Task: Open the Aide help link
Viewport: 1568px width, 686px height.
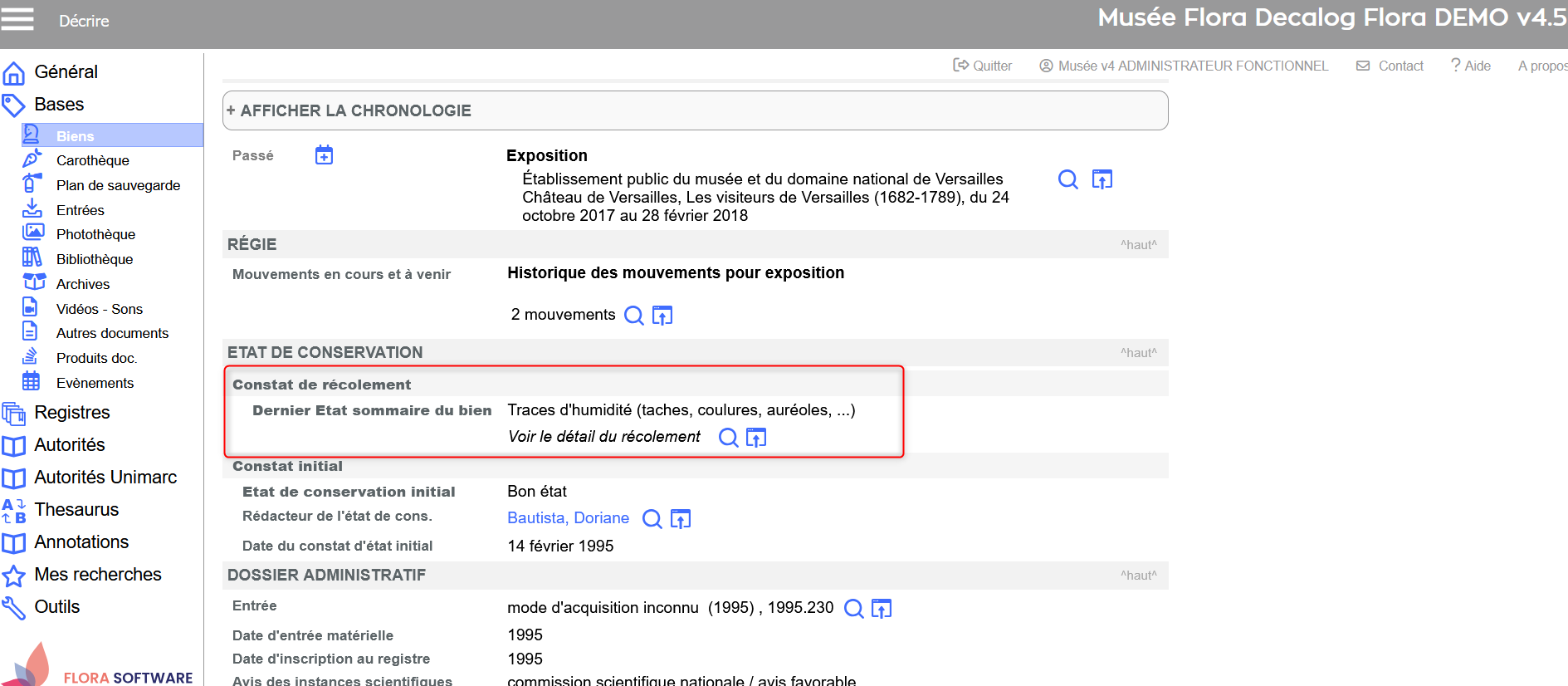Action: [1470, 66]
